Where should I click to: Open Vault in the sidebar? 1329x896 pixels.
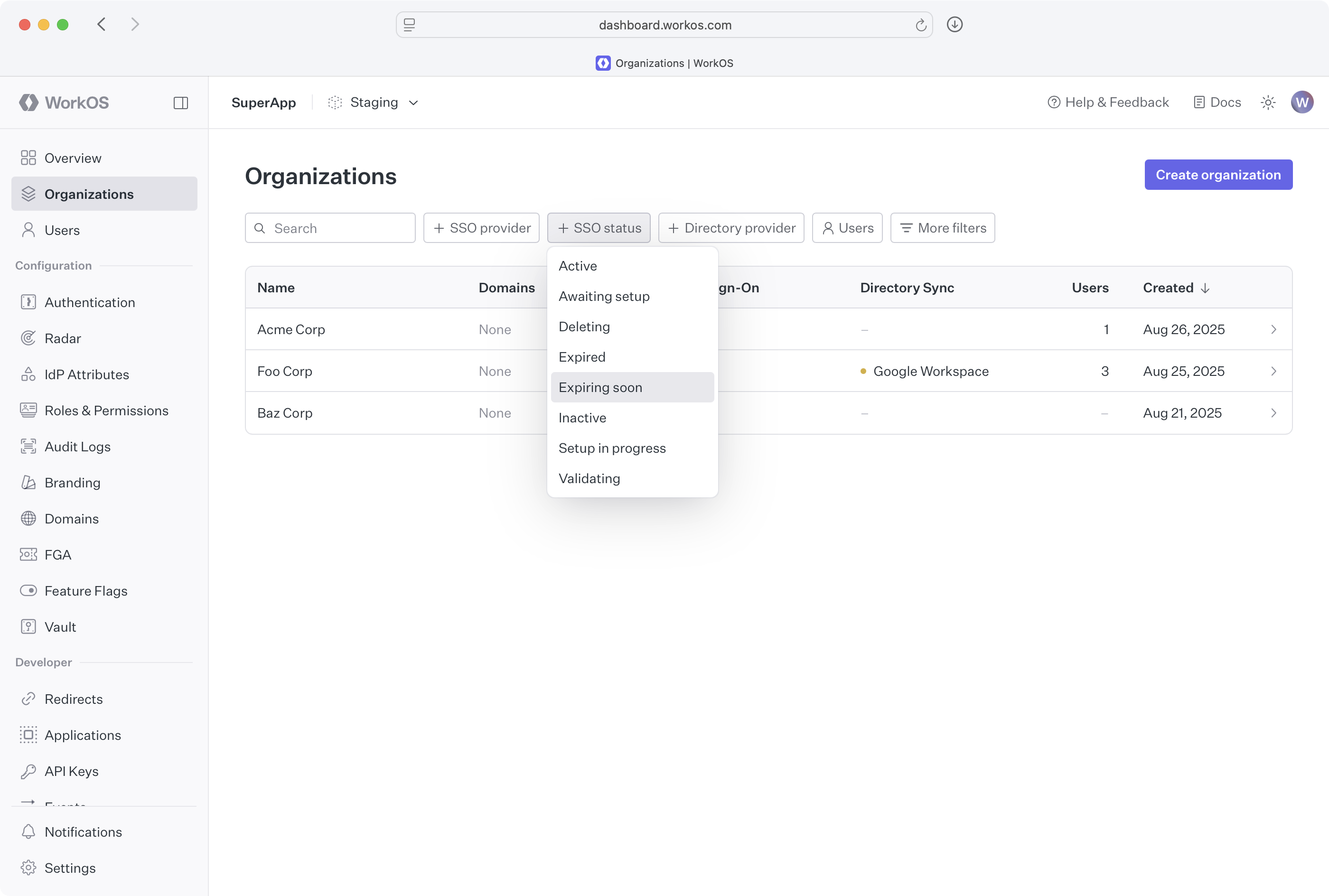tap(60, 627)
